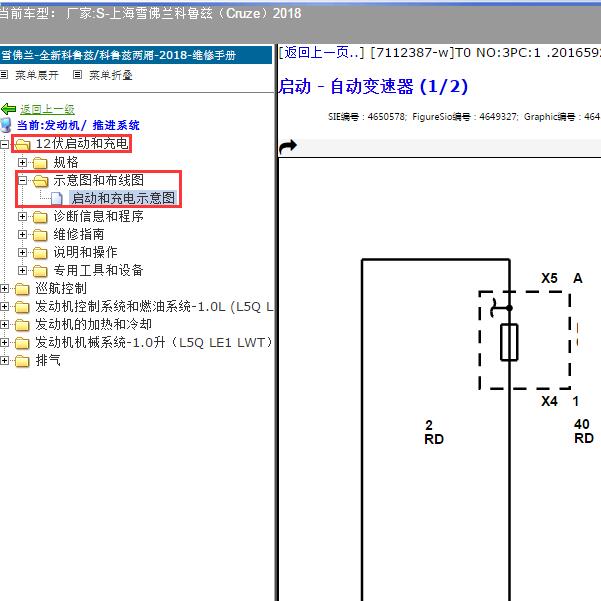Click 当前:发动机/推进系统 breadcrumb text
The height and width of the screenshot is (601, 601).
click(78, 125)
